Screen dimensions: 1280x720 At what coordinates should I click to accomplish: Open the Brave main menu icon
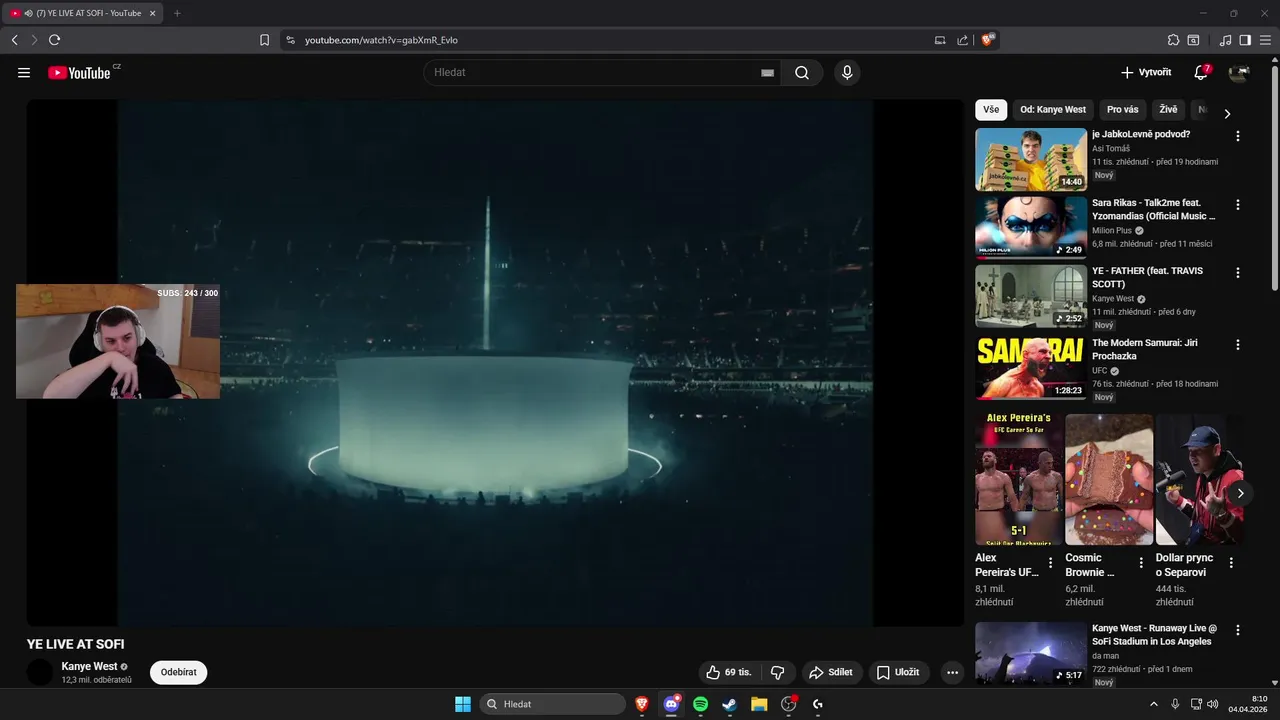[x=1265, y=40]
